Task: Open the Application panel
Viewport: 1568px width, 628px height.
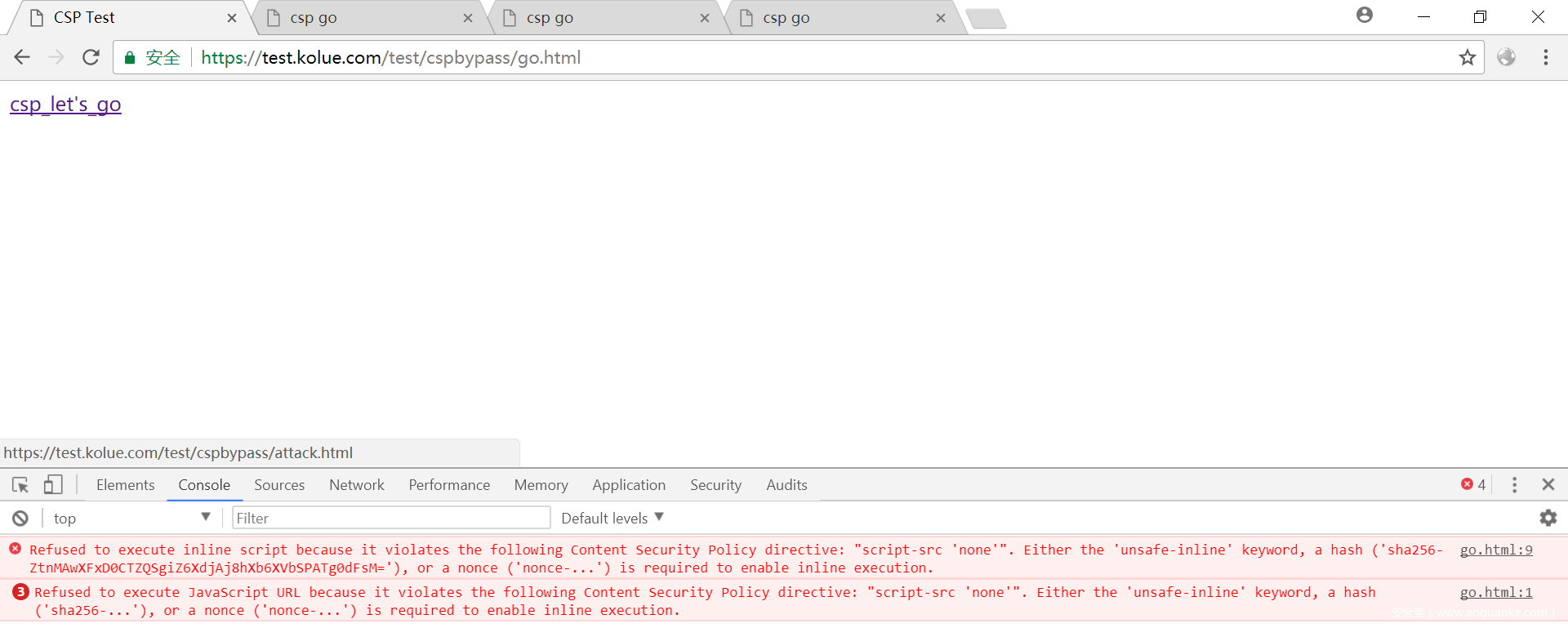Action: coord(629,485)
